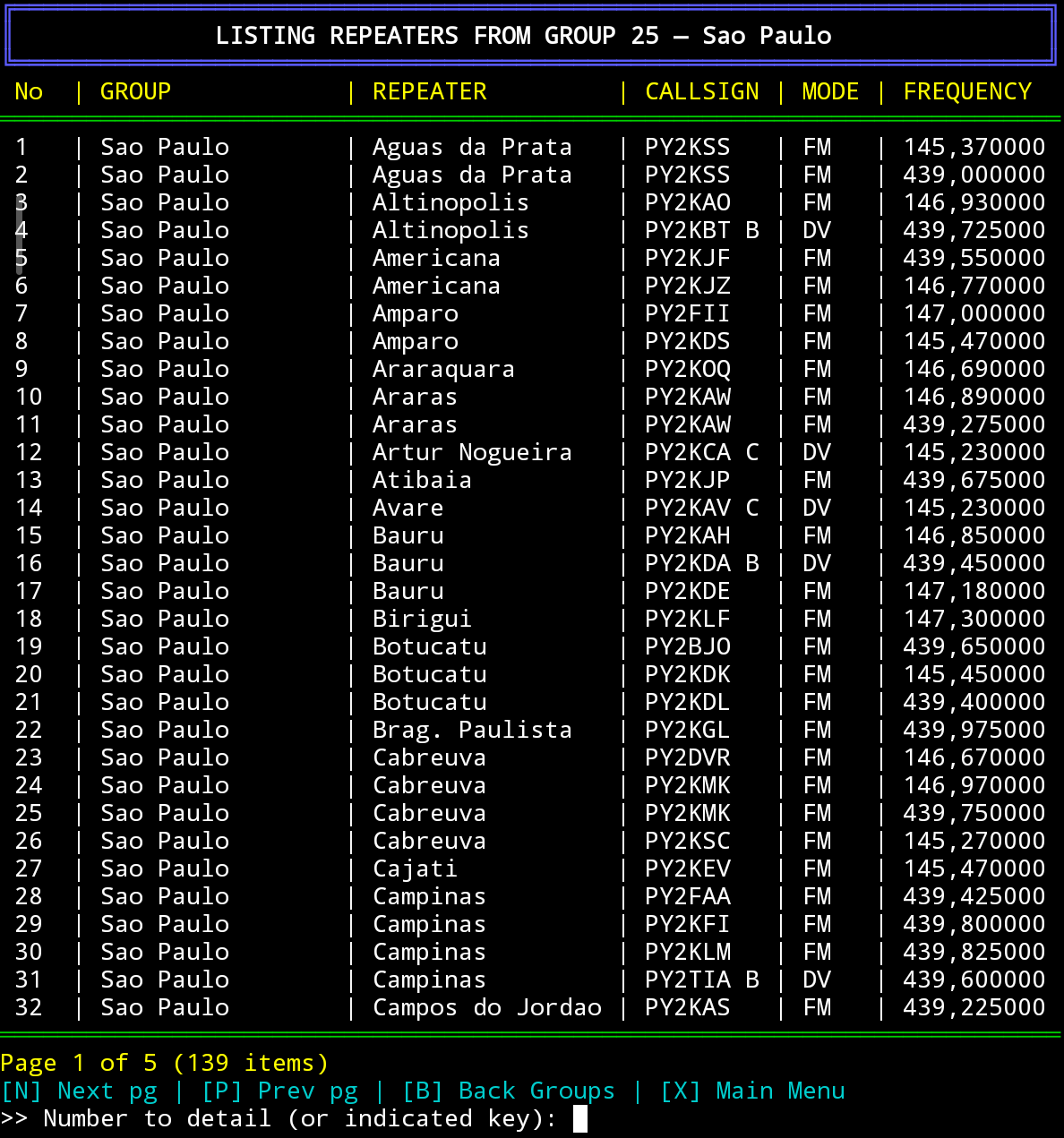Click row number 27
1064x1138 pixels.
tap(29, 868)
